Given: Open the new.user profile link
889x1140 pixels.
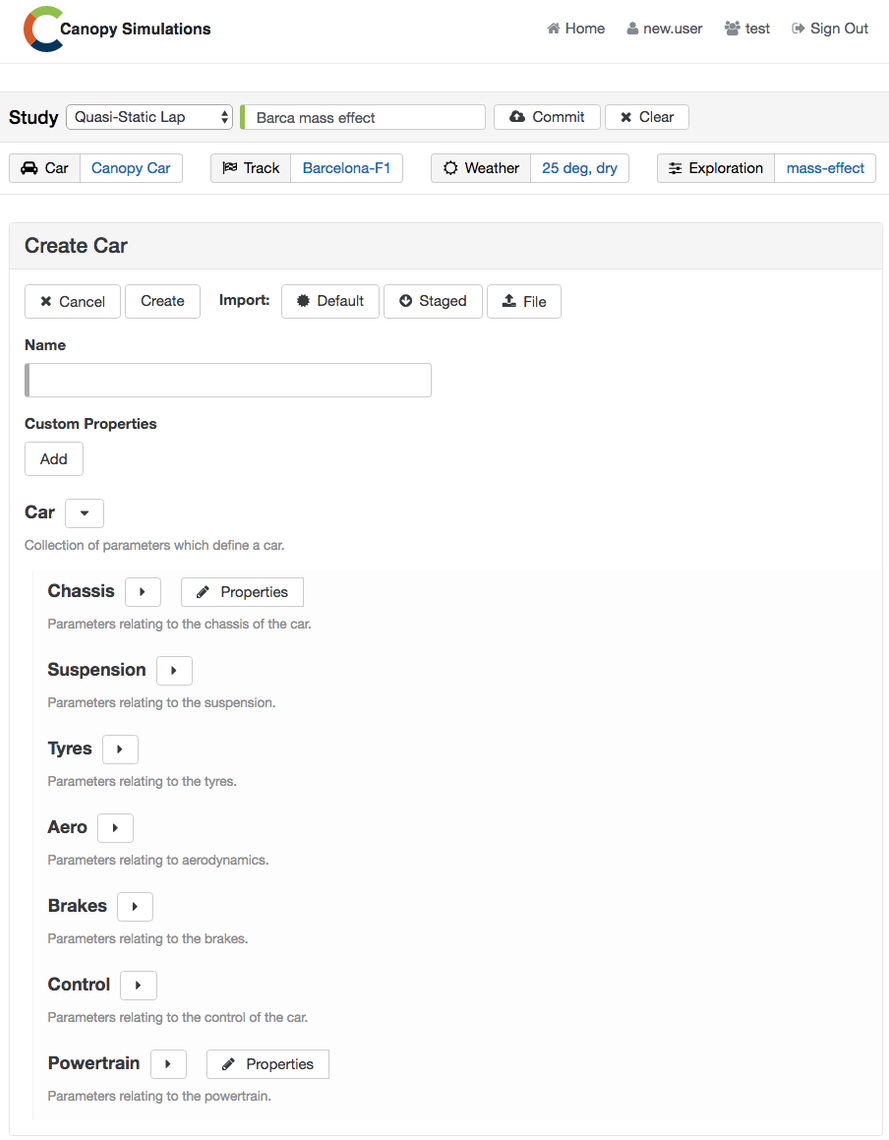Looking at the screenshot, I should (664, 28).
